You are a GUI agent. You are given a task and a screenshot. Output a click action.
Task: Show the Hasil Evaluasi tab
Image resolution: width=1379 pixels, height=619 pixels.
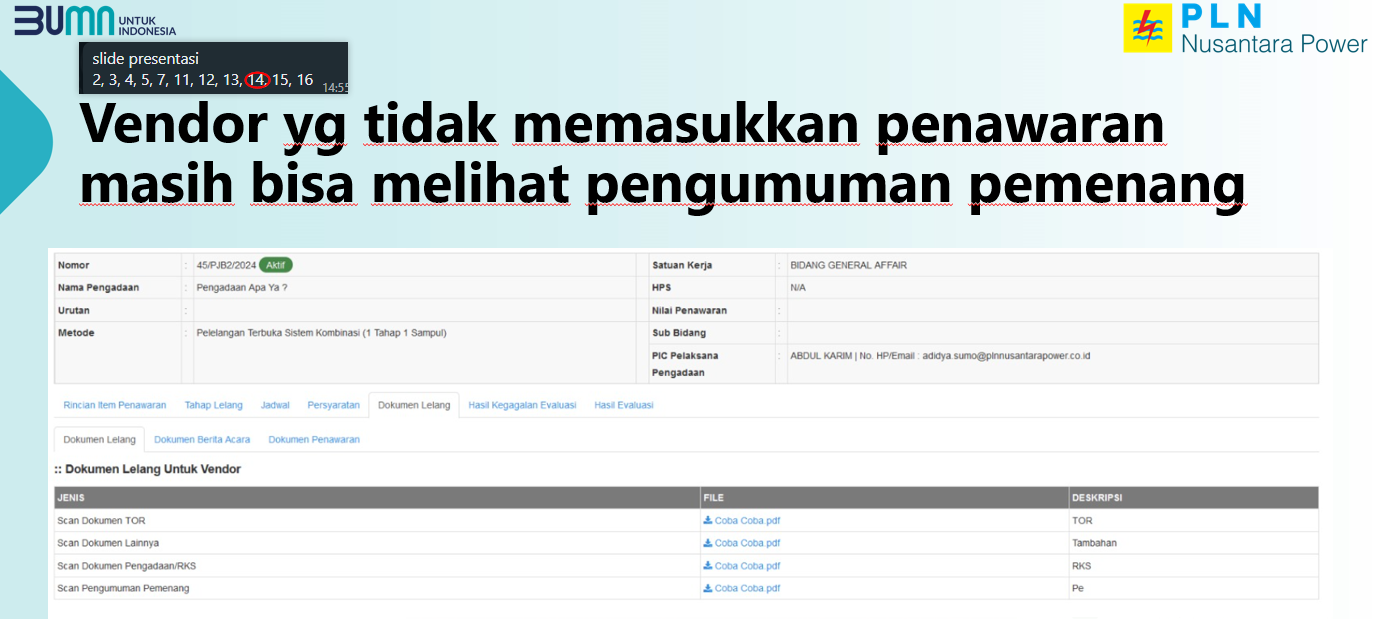623,405
